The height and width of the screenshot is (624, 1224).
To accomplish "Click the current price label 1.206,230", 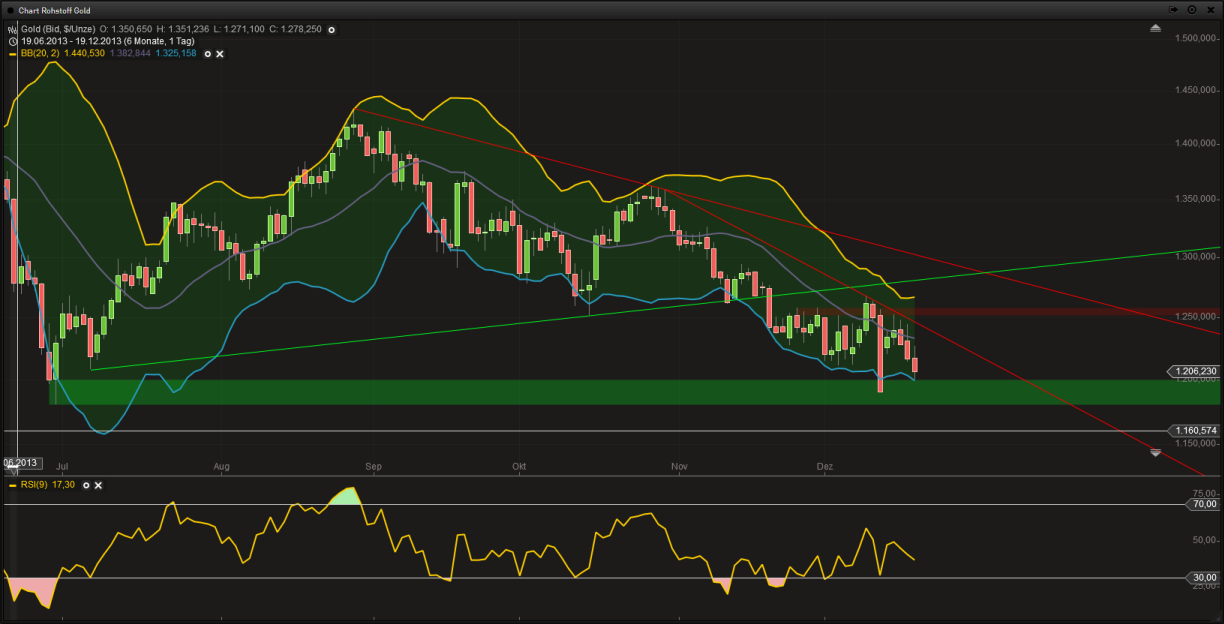I will point(1194,371).
